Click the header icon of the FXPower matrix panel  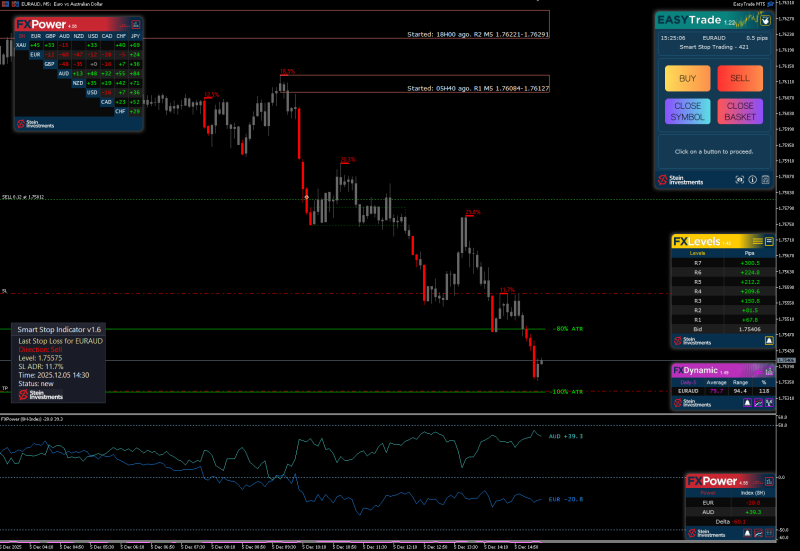(x=136, y=24)
